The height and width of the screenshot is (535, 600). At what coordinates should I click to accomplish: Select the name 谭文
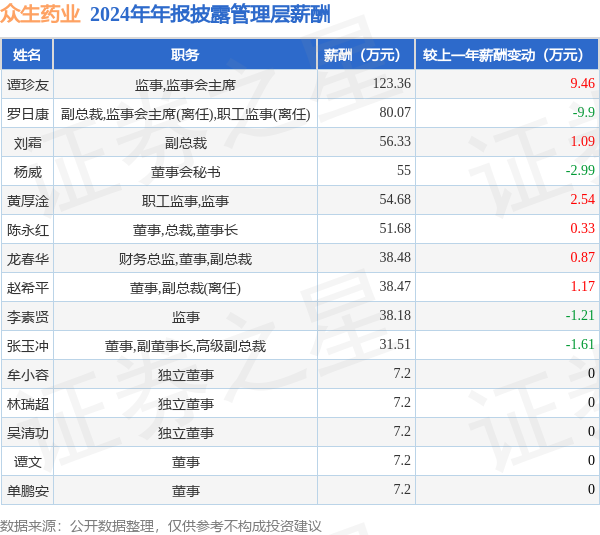[28, 462]
